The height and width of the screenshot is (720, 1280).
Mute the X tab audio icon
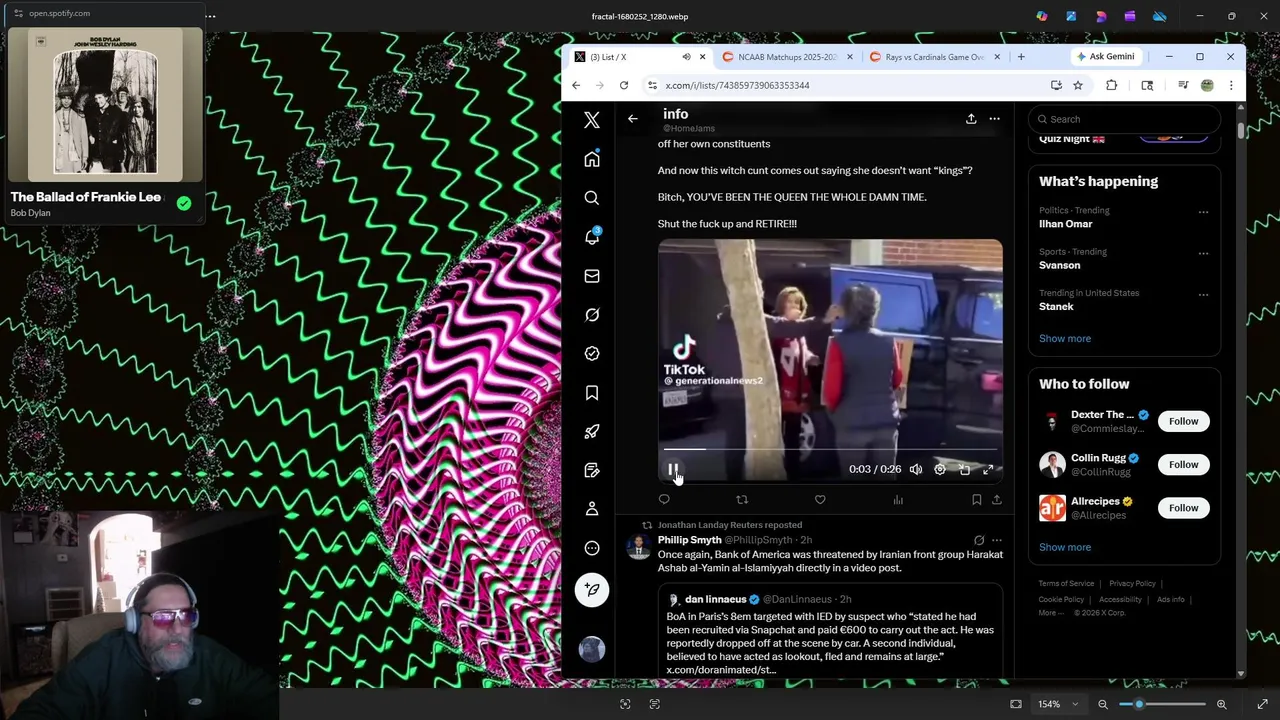[x=686, y=57]
